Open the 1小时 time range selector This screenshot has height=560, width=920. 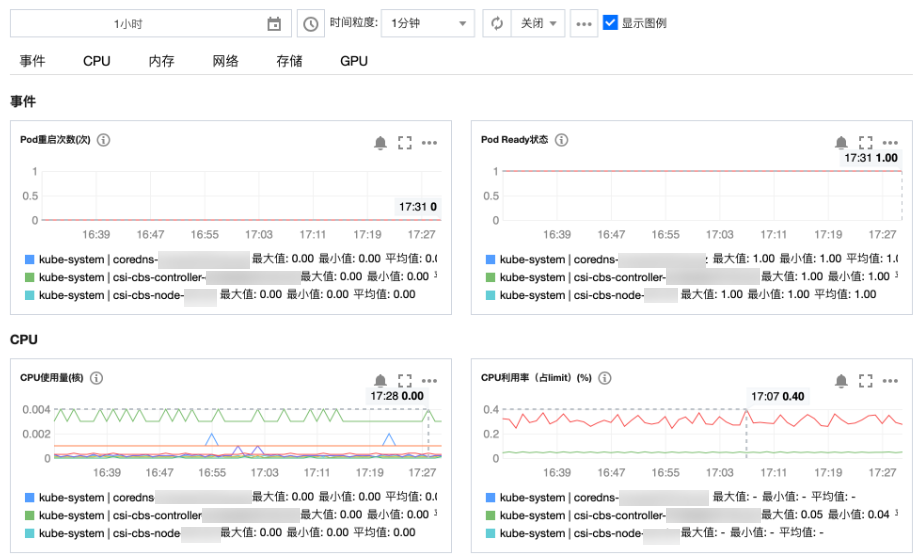click(x=151, y=24)
